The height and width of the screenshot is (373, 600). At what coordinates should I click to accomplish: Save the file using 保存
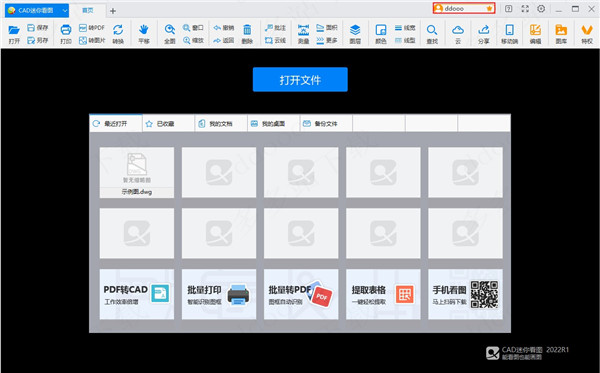point(38,28)
